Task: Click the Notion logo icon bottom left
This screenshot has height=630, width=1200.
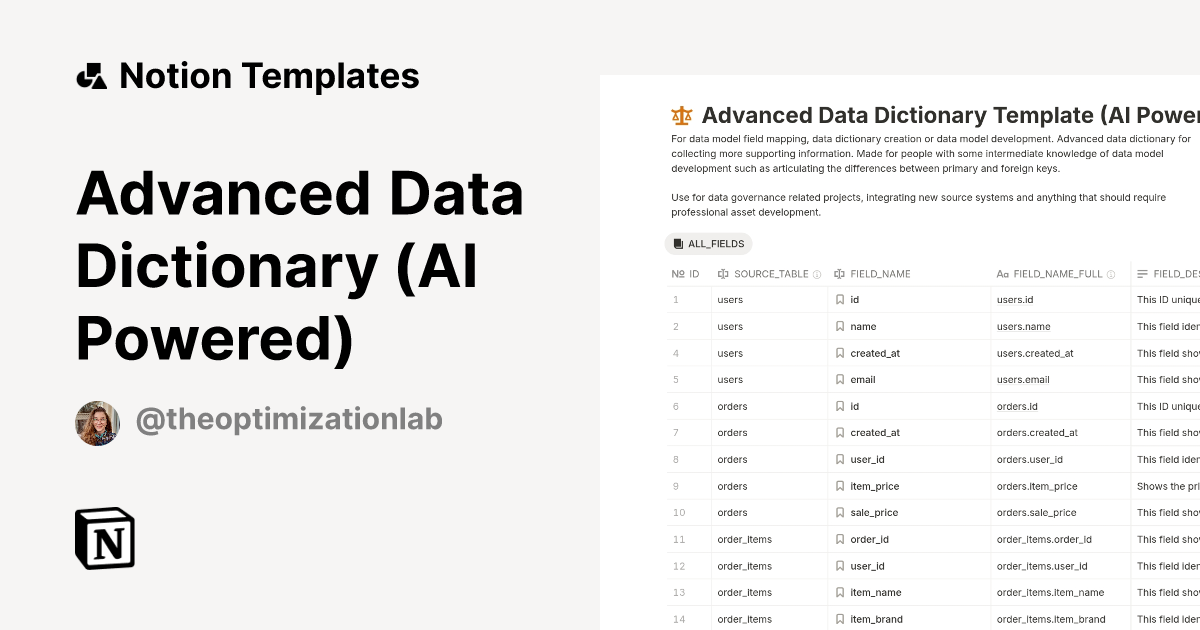Action: point(105,539)
